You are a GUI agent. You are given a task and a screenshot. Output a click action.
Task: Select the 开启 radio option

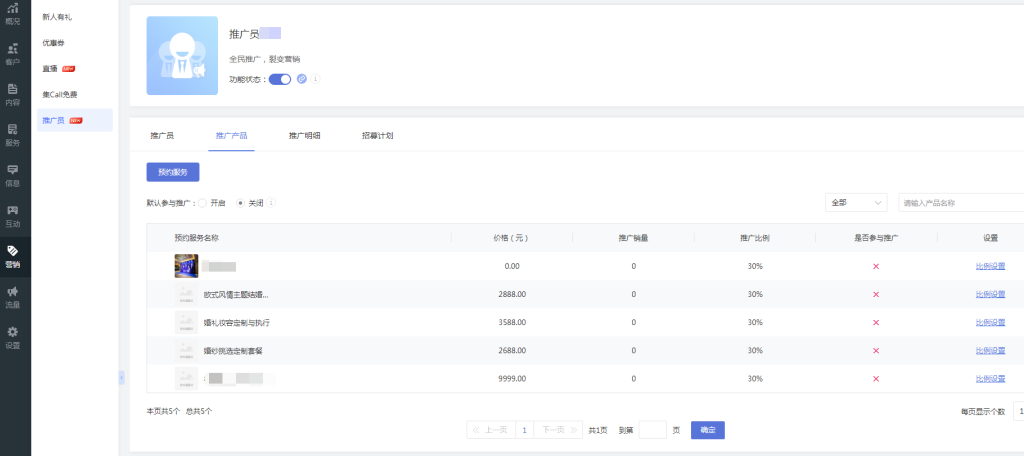point(203,202)
